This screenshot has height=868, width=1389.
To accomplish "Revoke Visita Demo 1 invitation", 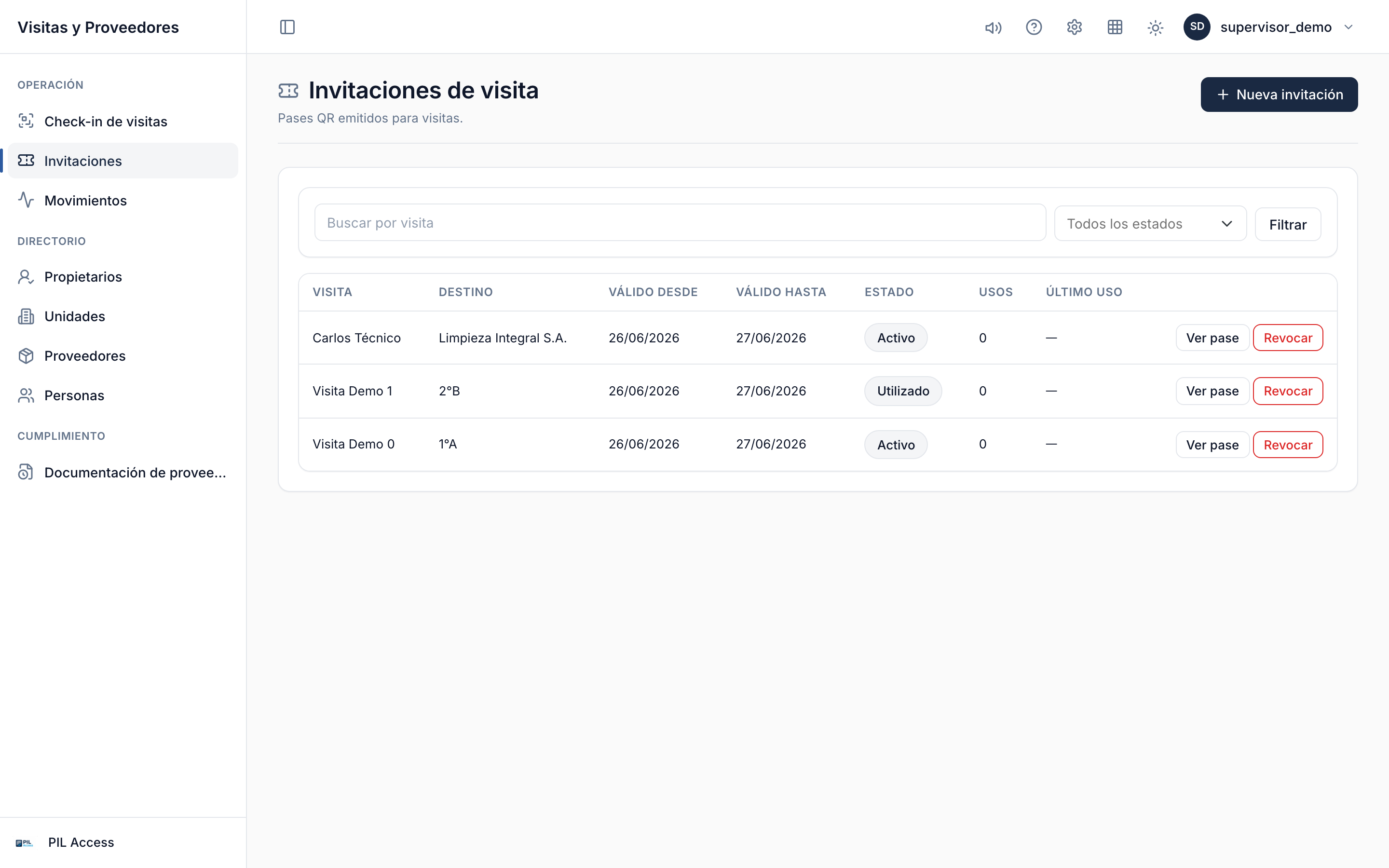I will 1287,391.
